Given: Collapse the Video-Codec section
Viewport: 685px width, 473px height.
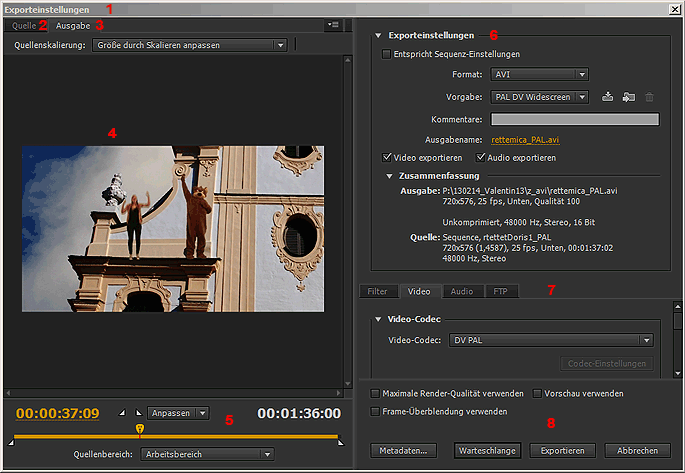Looking at the screenshot, I should (x=378, y=319).
